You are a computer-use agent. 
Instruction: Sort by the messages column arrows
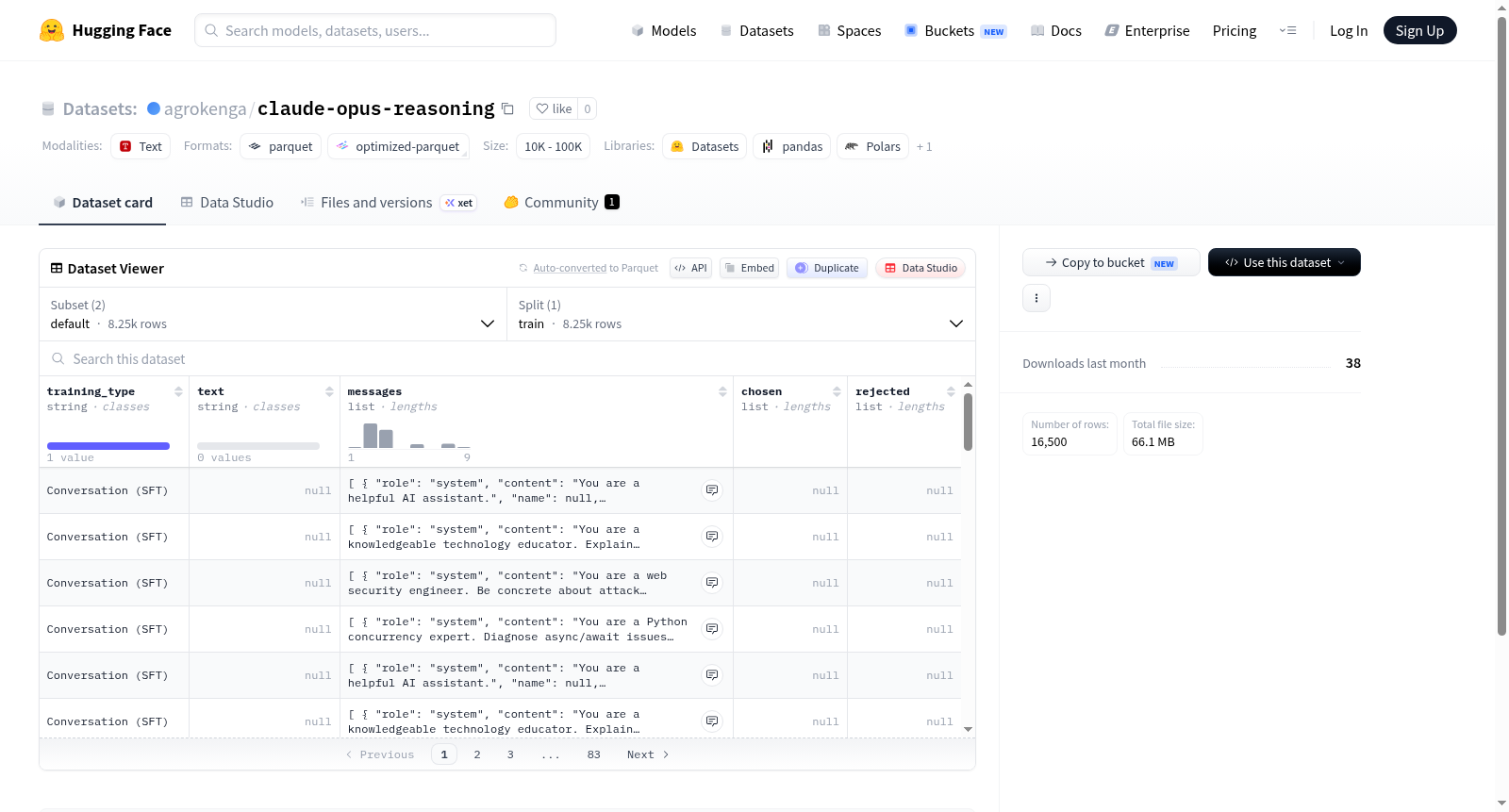pyautogui.click(x=722, y=391)
